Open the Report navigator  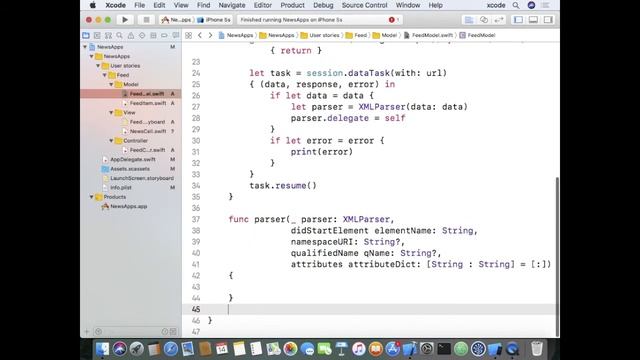point(176,36)
